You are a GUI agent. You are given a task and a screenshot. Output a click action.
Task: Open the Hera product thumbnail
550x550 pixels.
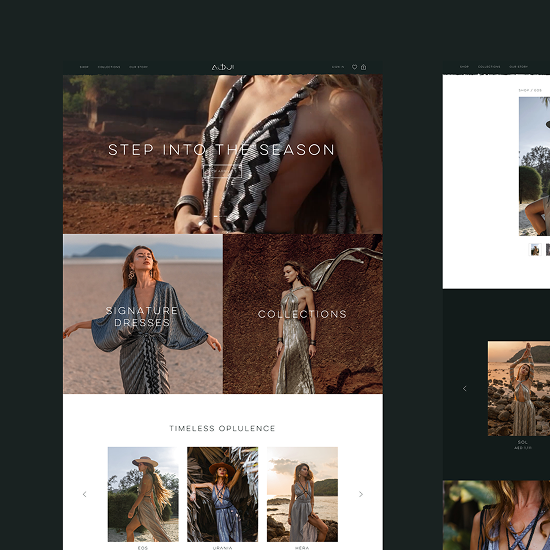(302, 494)
